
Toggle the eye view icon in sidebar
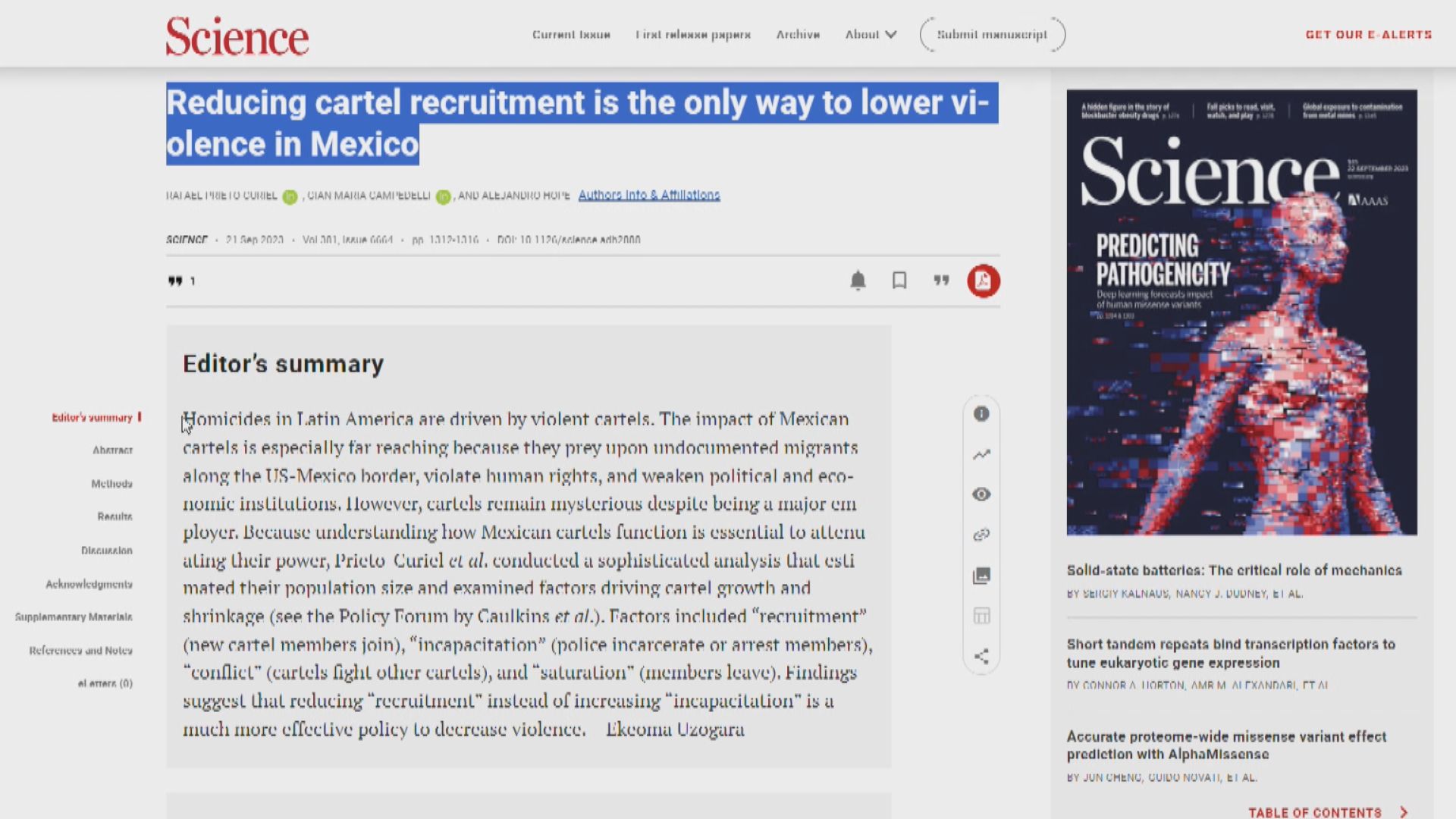coord(981,494)
